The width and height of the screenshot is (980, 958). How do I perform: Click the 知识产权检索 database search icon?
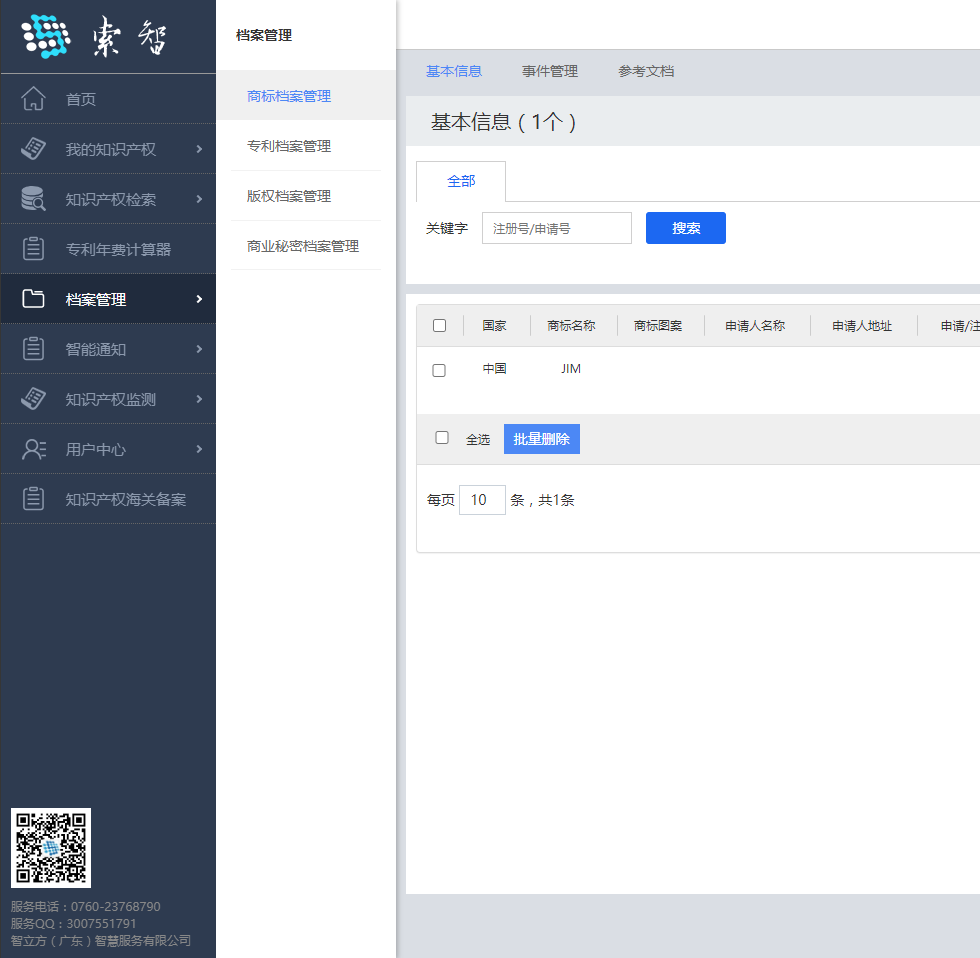[33, 199]
